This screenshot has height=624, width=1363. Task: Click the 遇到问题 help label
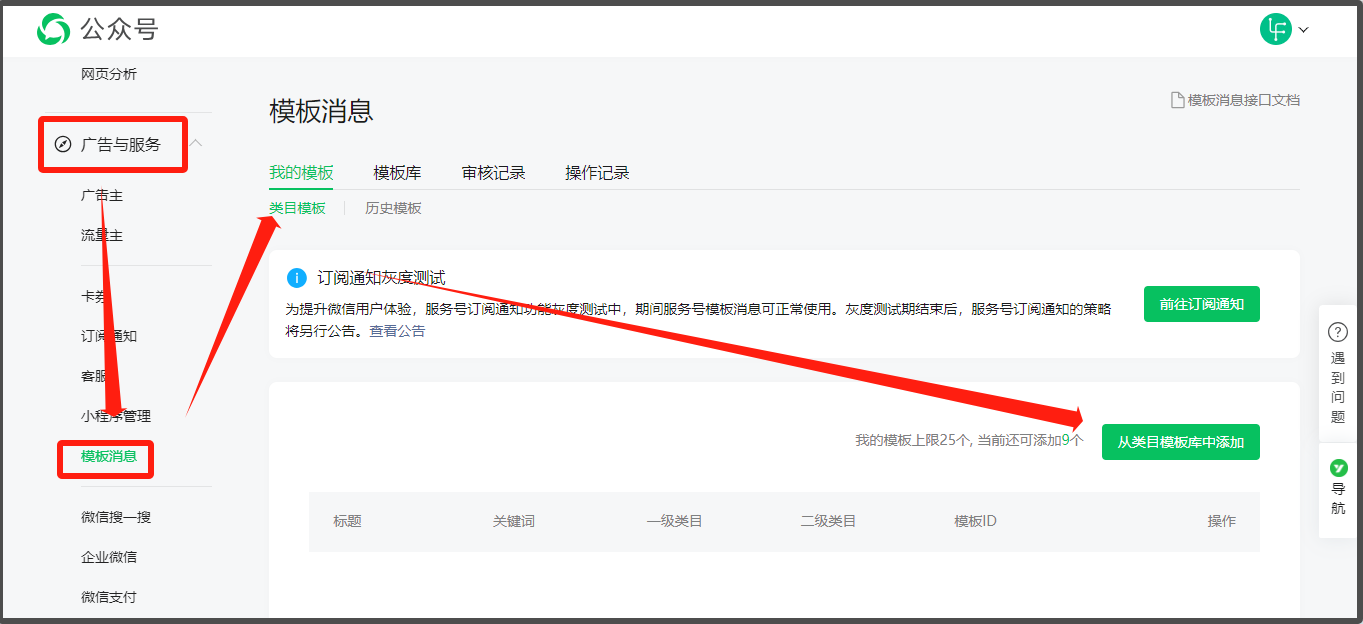tap(1338, 387)
